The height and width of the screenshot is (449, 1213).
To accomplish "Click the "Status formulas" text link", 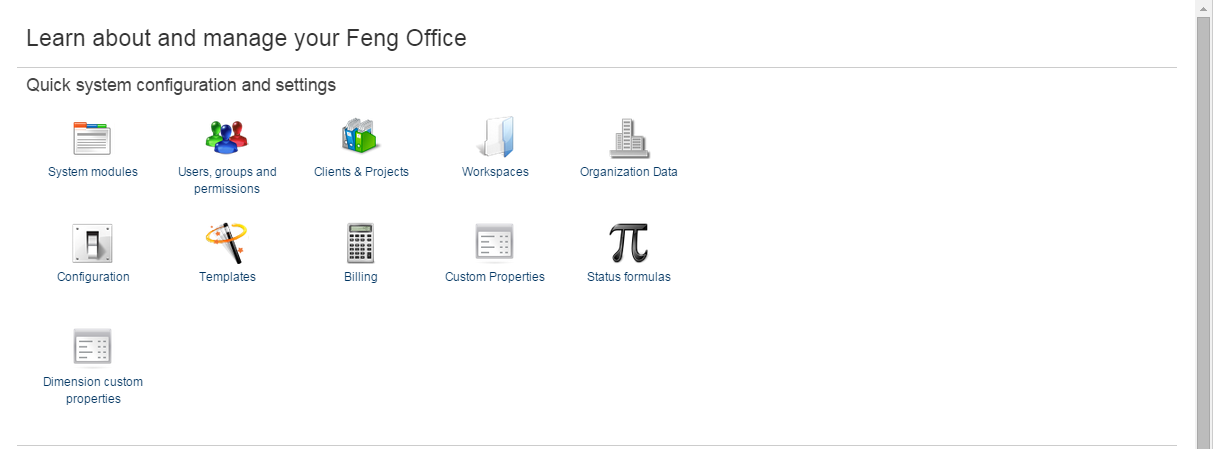I will 629,277.
